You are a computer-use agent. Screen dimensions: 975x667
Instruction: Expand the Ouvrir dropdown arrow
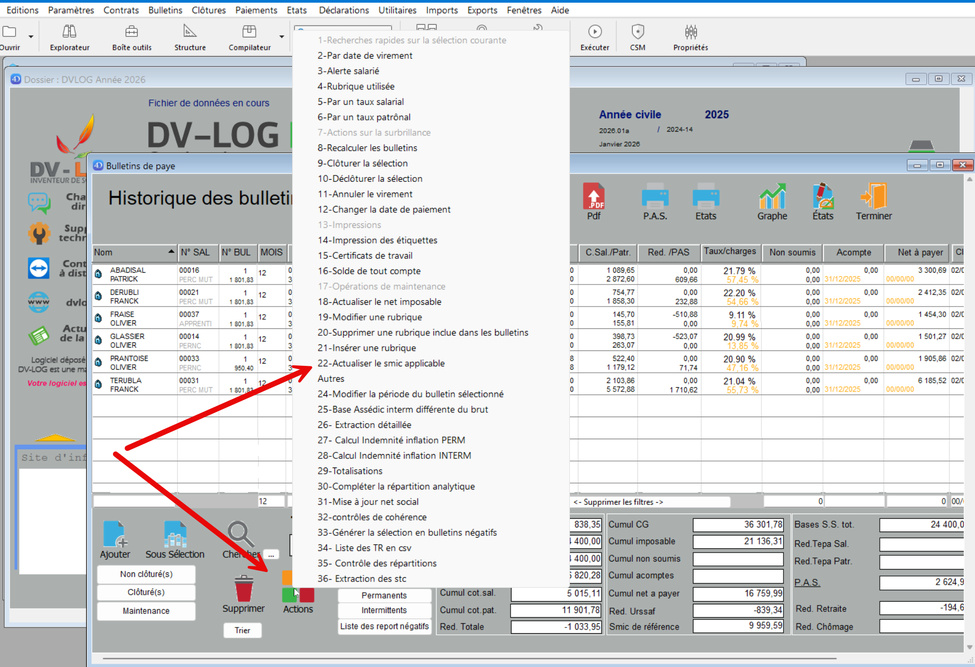[x=31, y=37]
